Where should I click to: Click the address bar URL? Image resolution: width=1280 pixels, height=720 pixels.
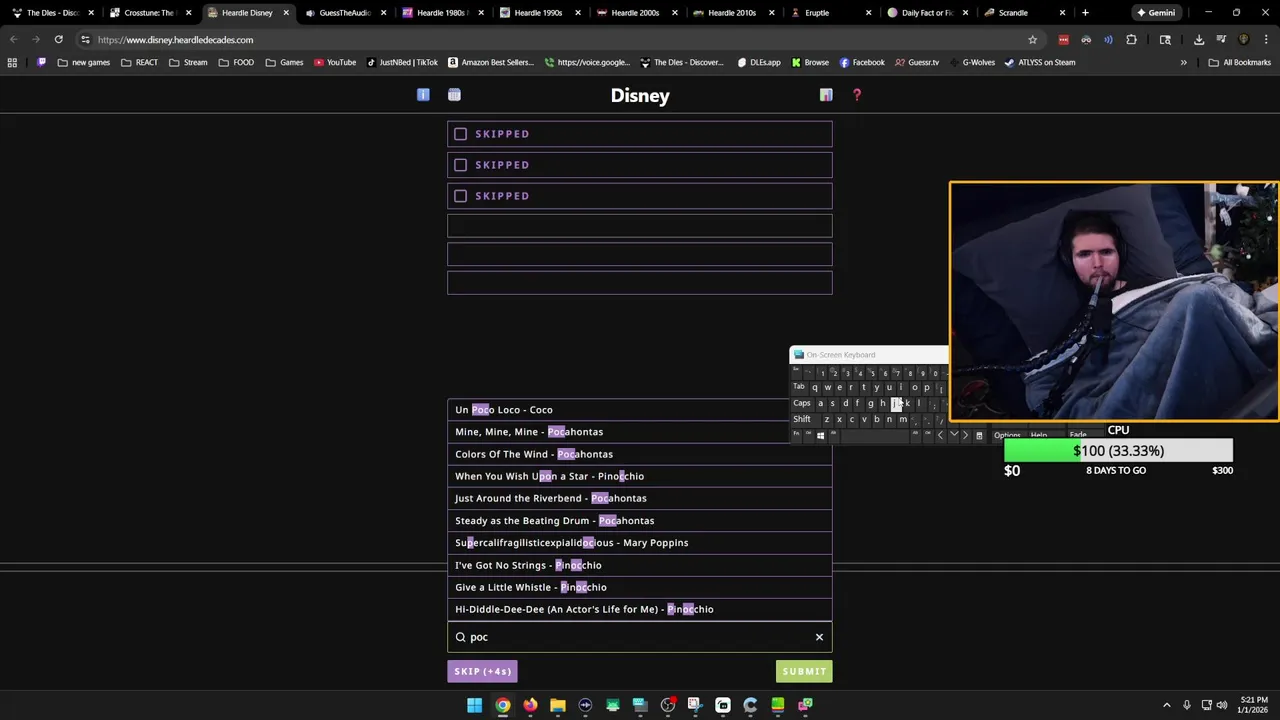(x=175, y=40)
